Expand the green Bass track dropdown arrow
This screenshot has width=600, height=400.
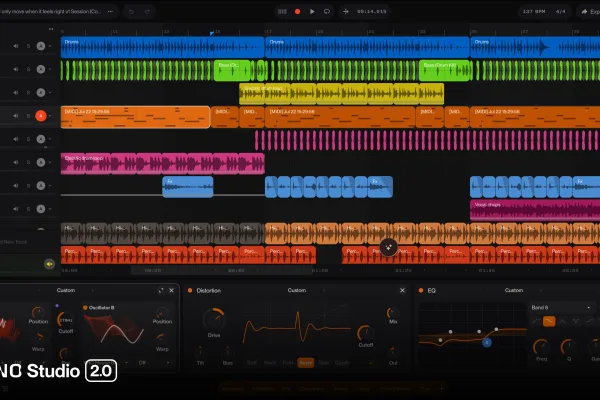(50, 69)
